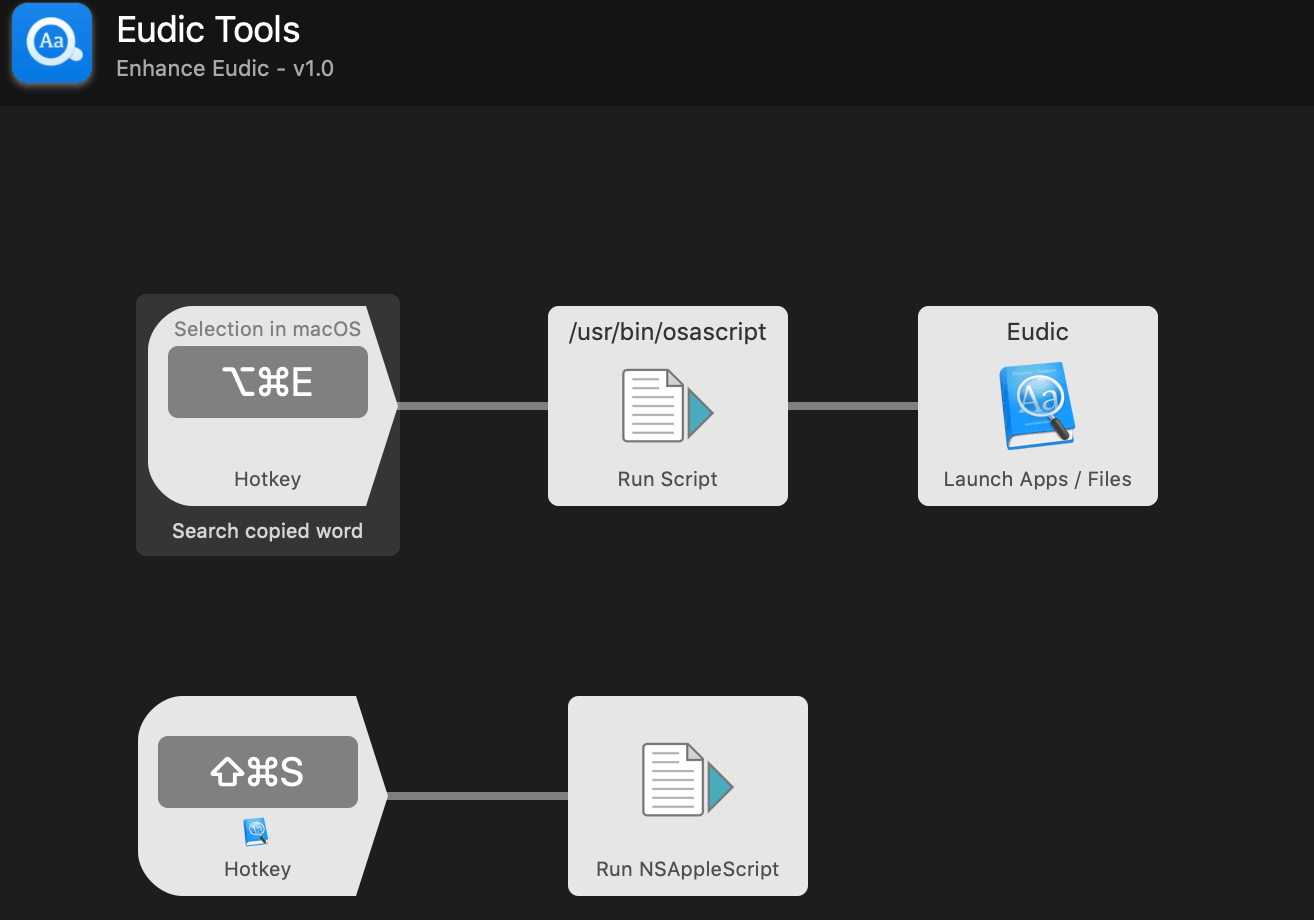Screen dimensions: 1314x920
Task: Click connection line between osascript and Eudic node
Action: pyautogui.click(x=853, y=406)
